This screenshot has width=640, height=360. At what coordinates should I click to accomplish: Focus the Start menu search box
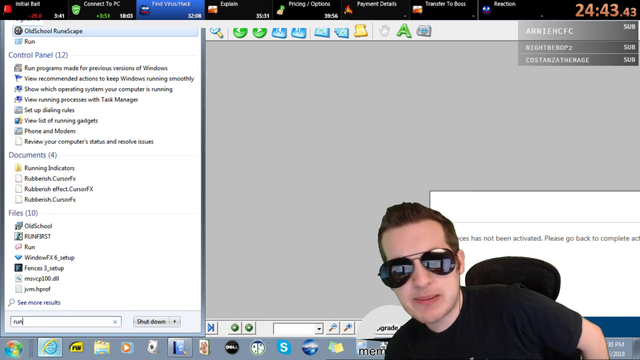pyautogui.click(x=61, y=322)
